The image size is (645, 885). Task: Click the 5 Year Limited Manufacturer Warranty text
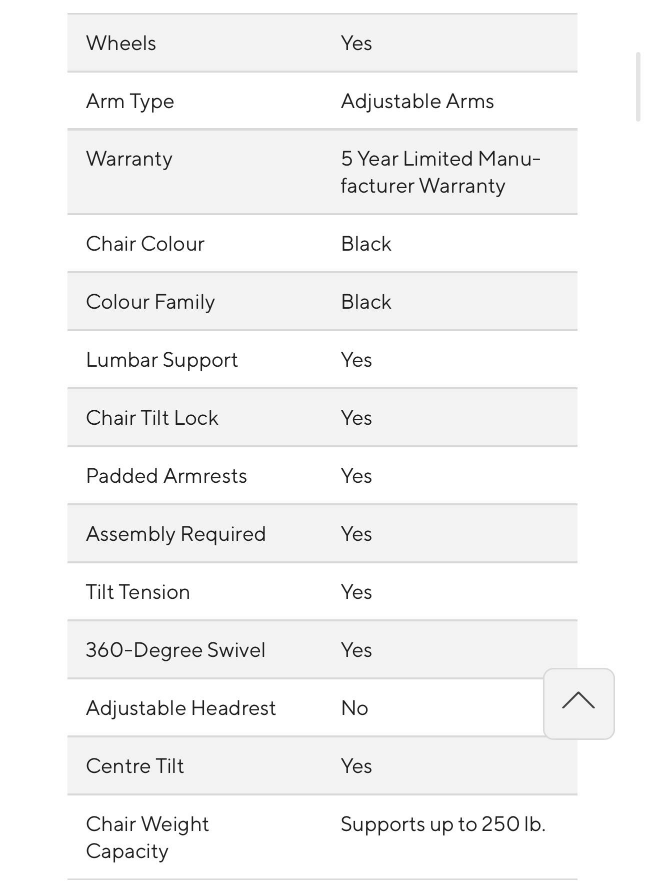click(x=440, y=172)
